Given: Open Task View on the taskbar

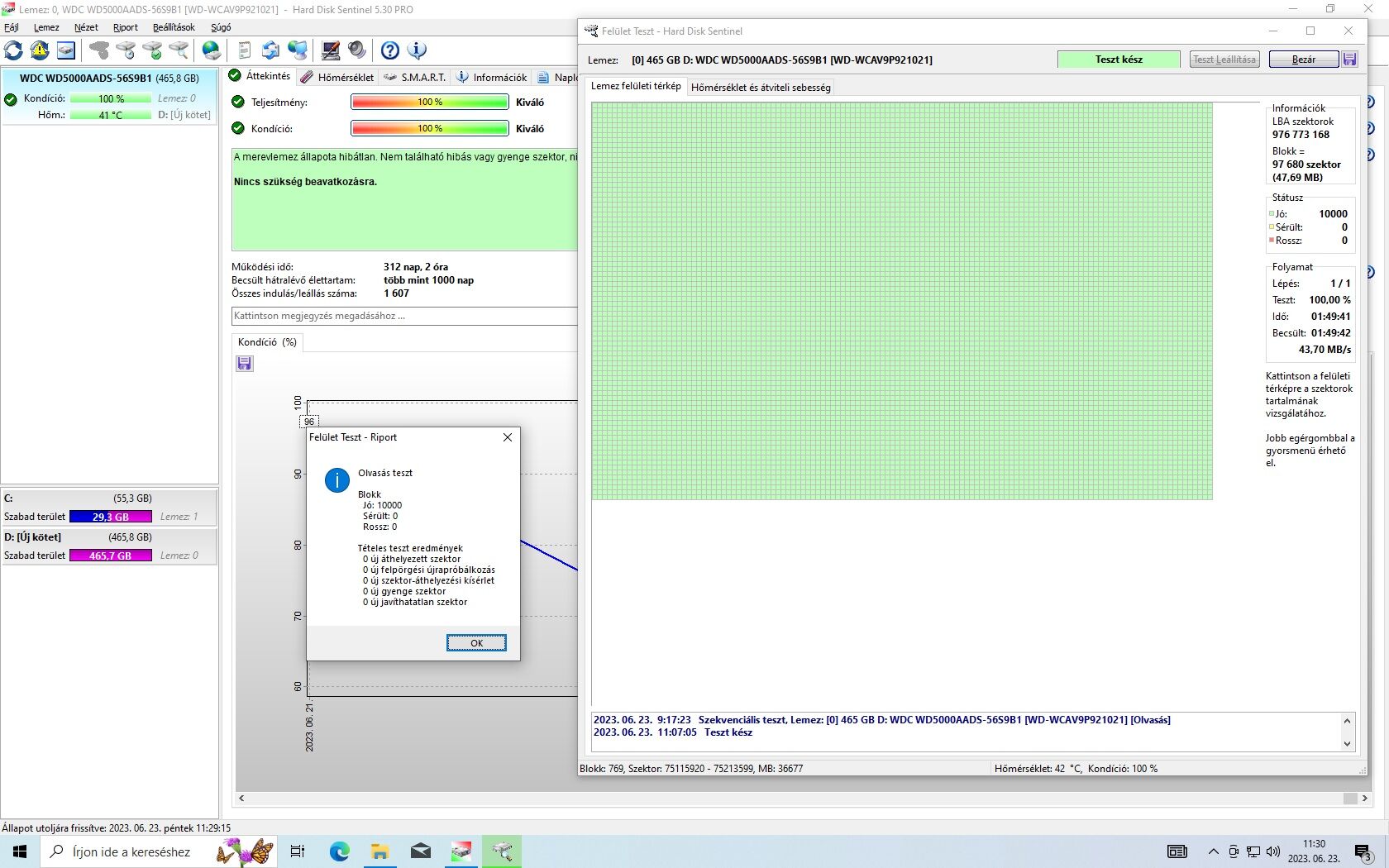Looking at the screenshot, I should click(x=298, y=851).
